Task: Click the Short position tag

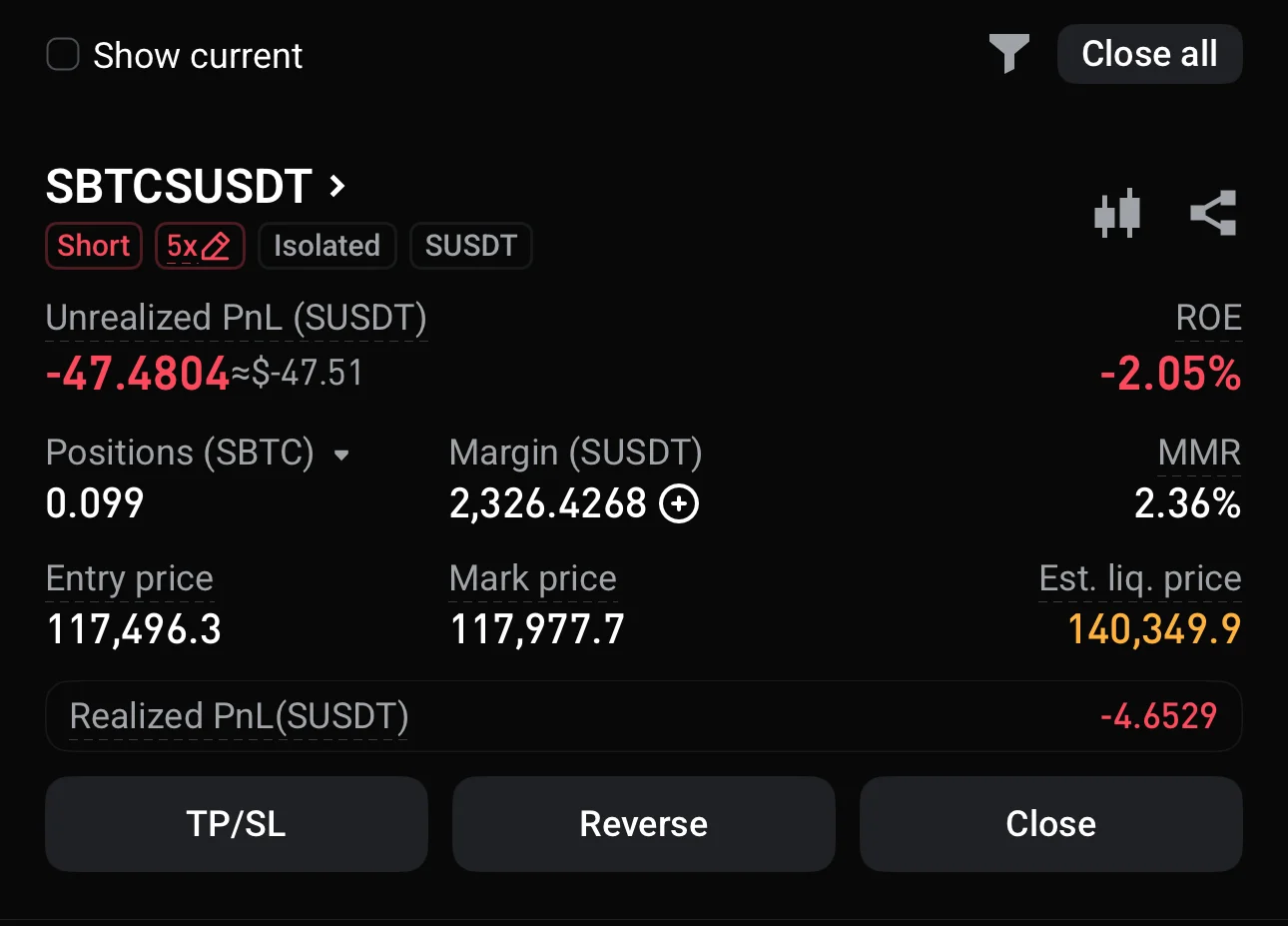Action: (94, 246)
